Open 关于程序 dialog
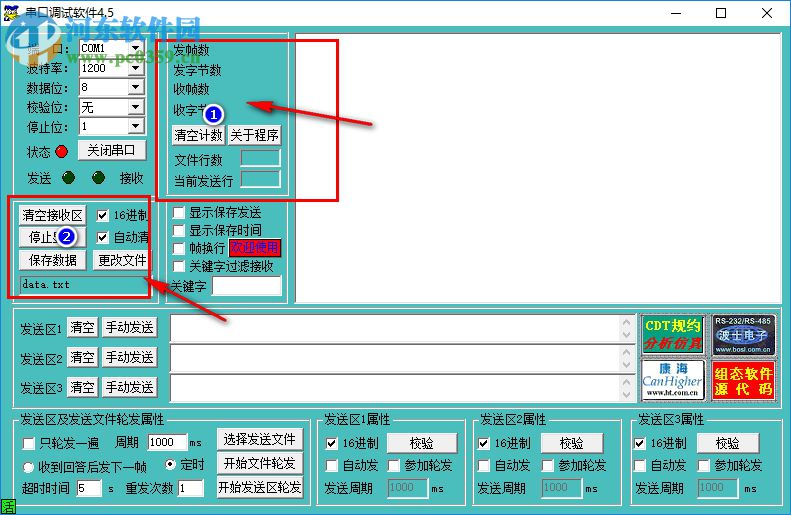 click(x=254, y=135)
